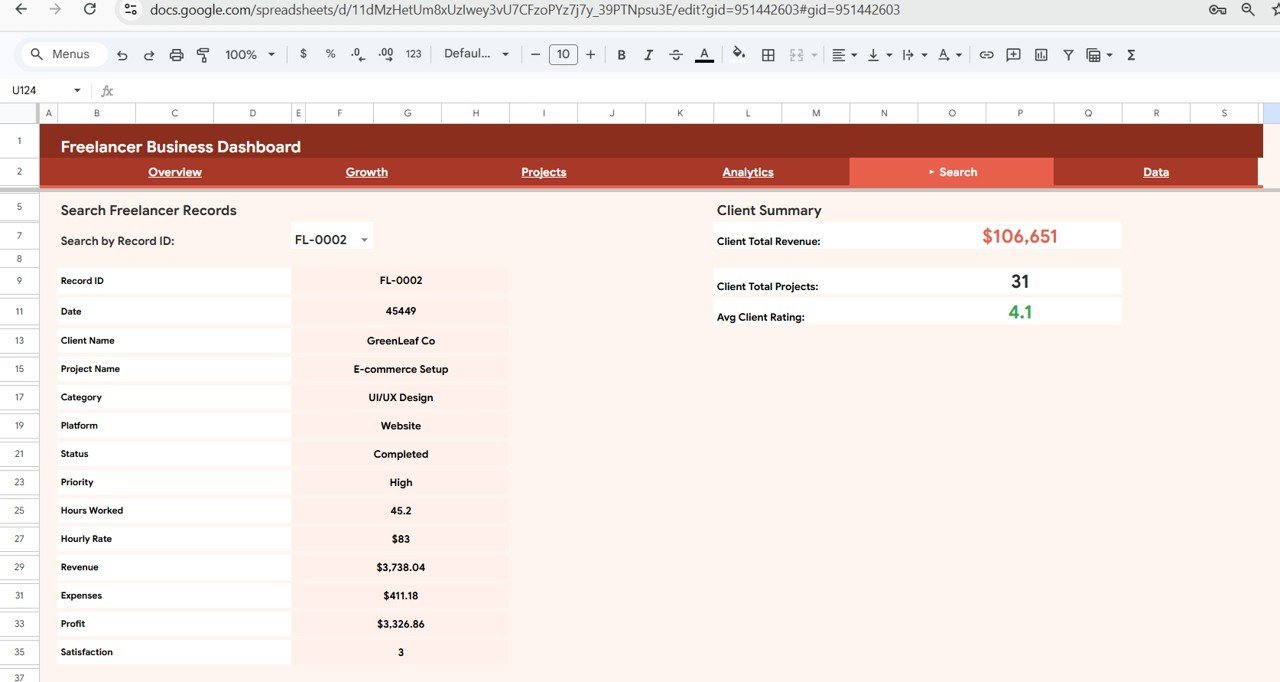
Task: Open the Search by Record ID dropdown
Action: 331,239
